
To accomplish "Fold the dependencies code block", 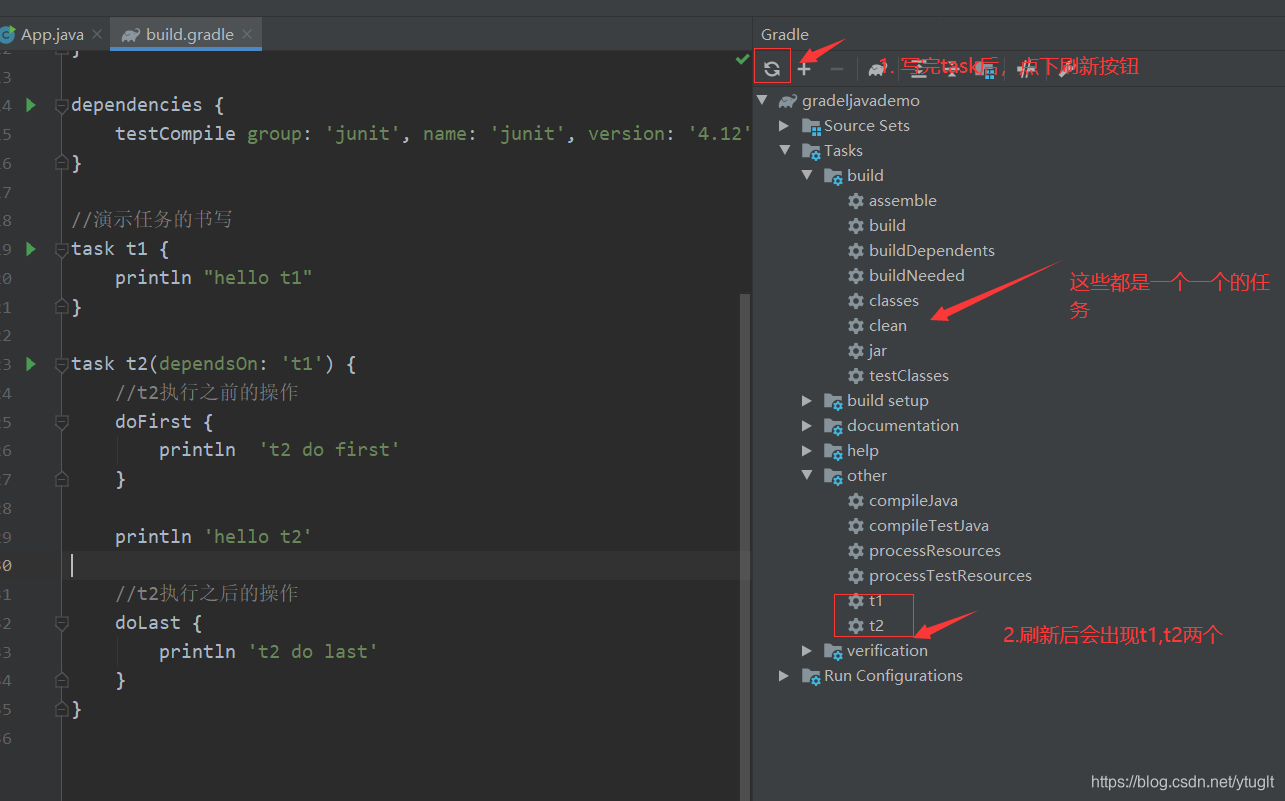I will coord(62,105).
